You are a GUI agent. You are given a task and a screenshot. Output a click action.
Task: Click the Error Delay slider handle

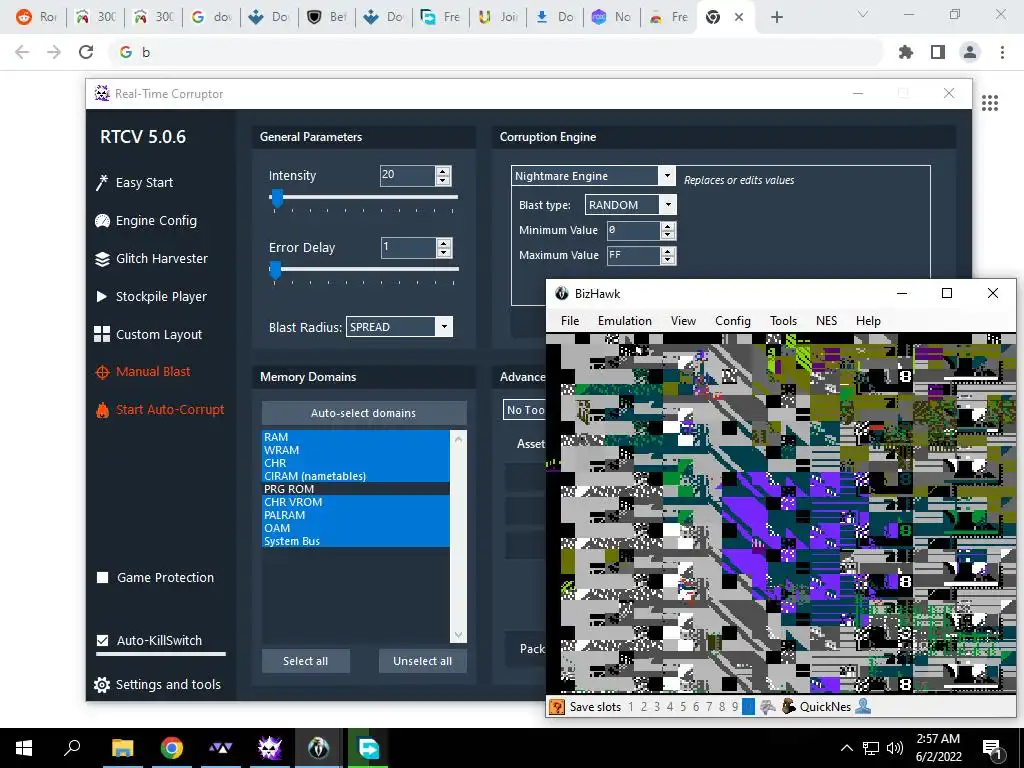point(276,270)
